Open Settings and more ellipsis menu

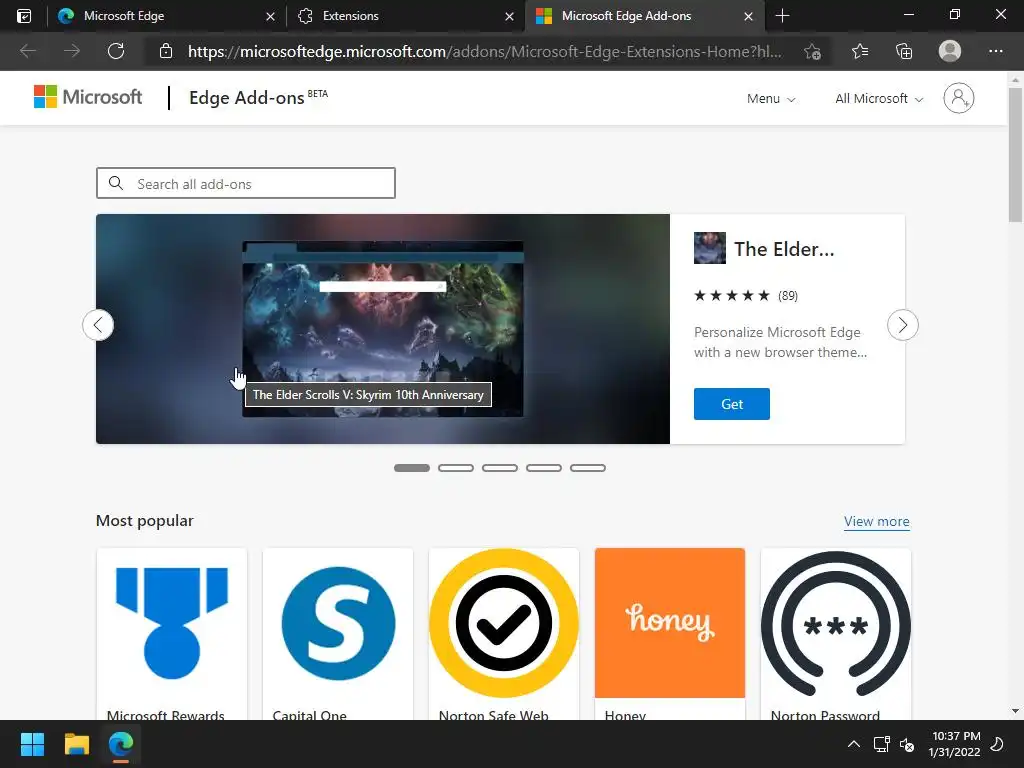point(995,51)
